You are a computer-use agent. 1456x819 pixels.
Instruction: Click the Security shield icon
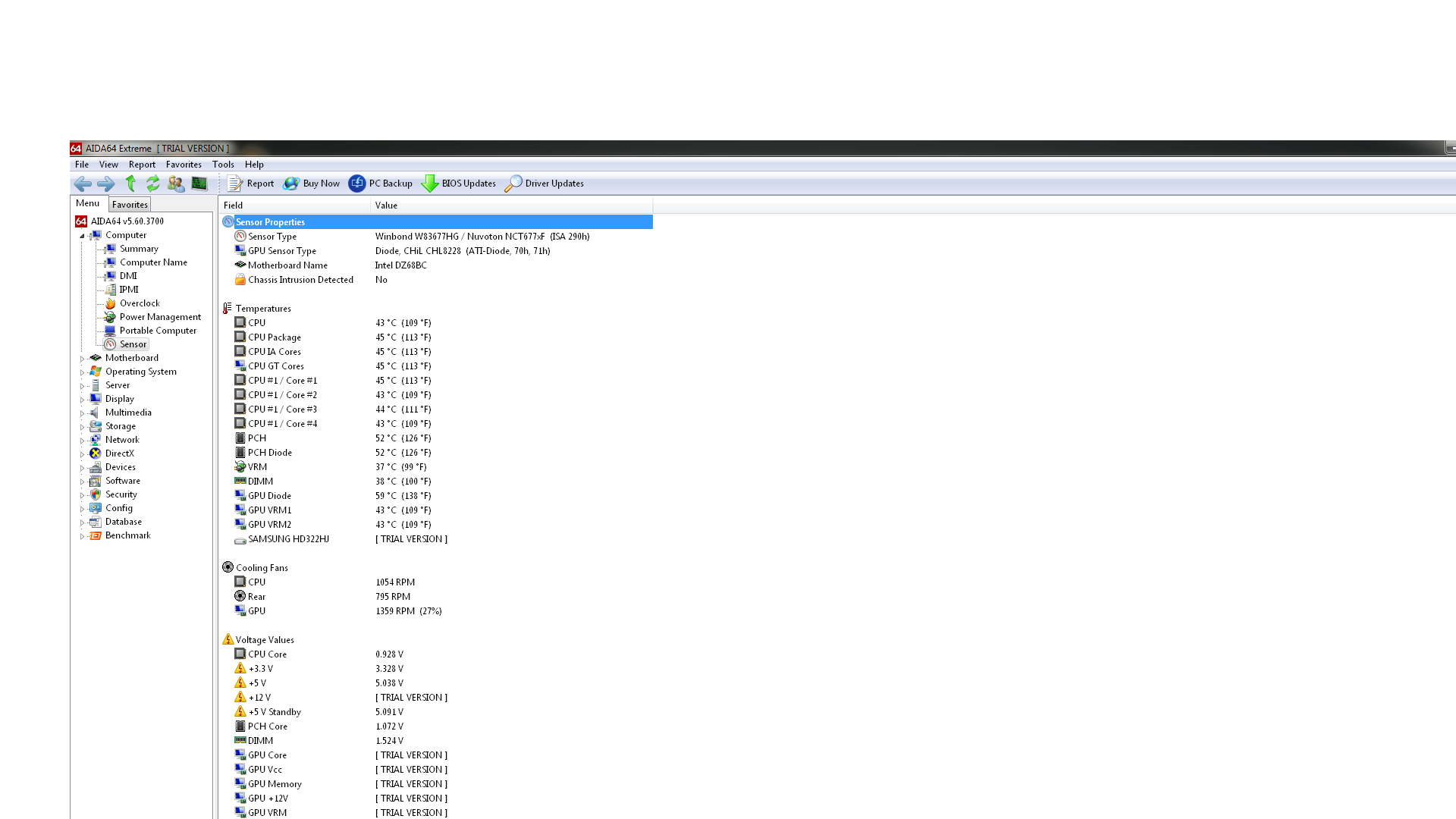[x=96, y=494]
